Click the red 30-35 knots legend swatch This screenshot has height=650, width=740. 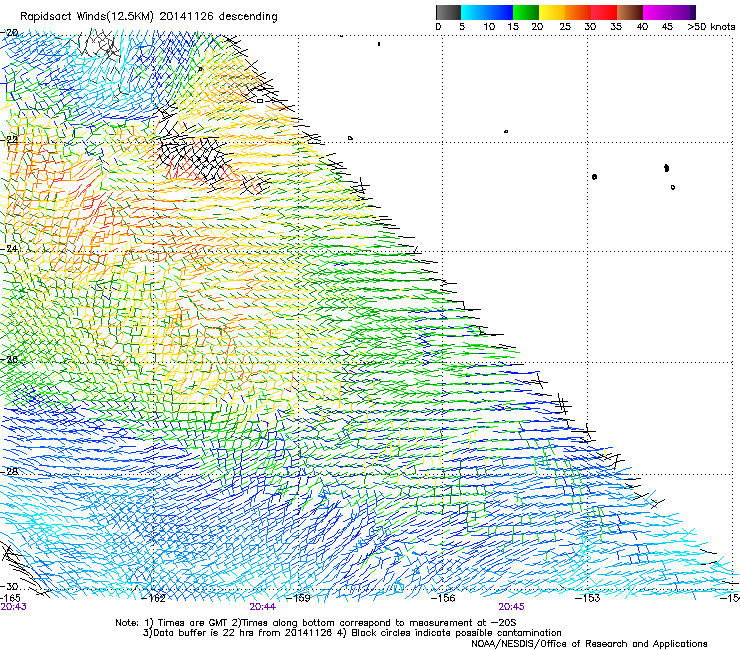[x=604, y=12]
